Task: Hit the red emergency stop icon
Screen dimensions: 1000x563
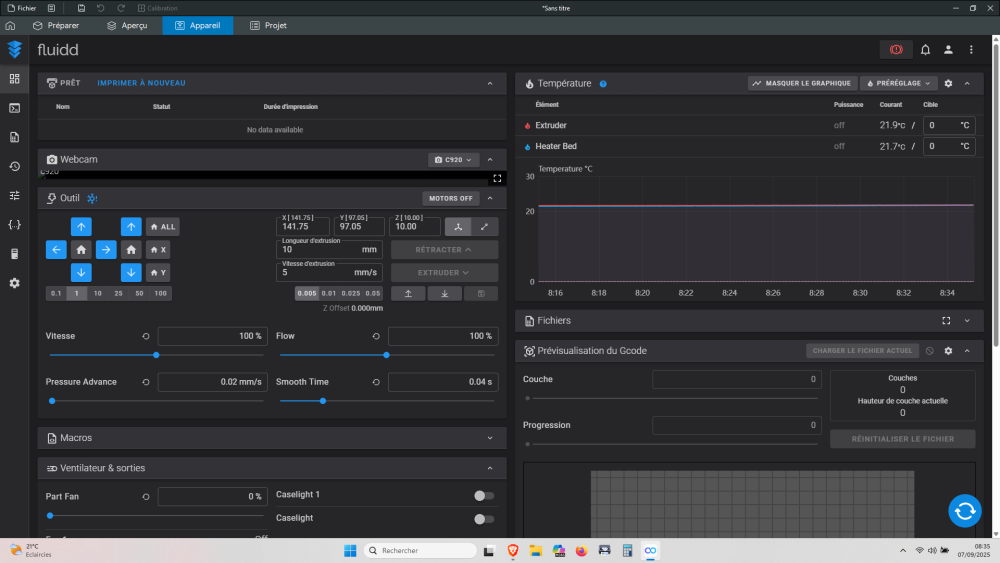Action: 896,50
